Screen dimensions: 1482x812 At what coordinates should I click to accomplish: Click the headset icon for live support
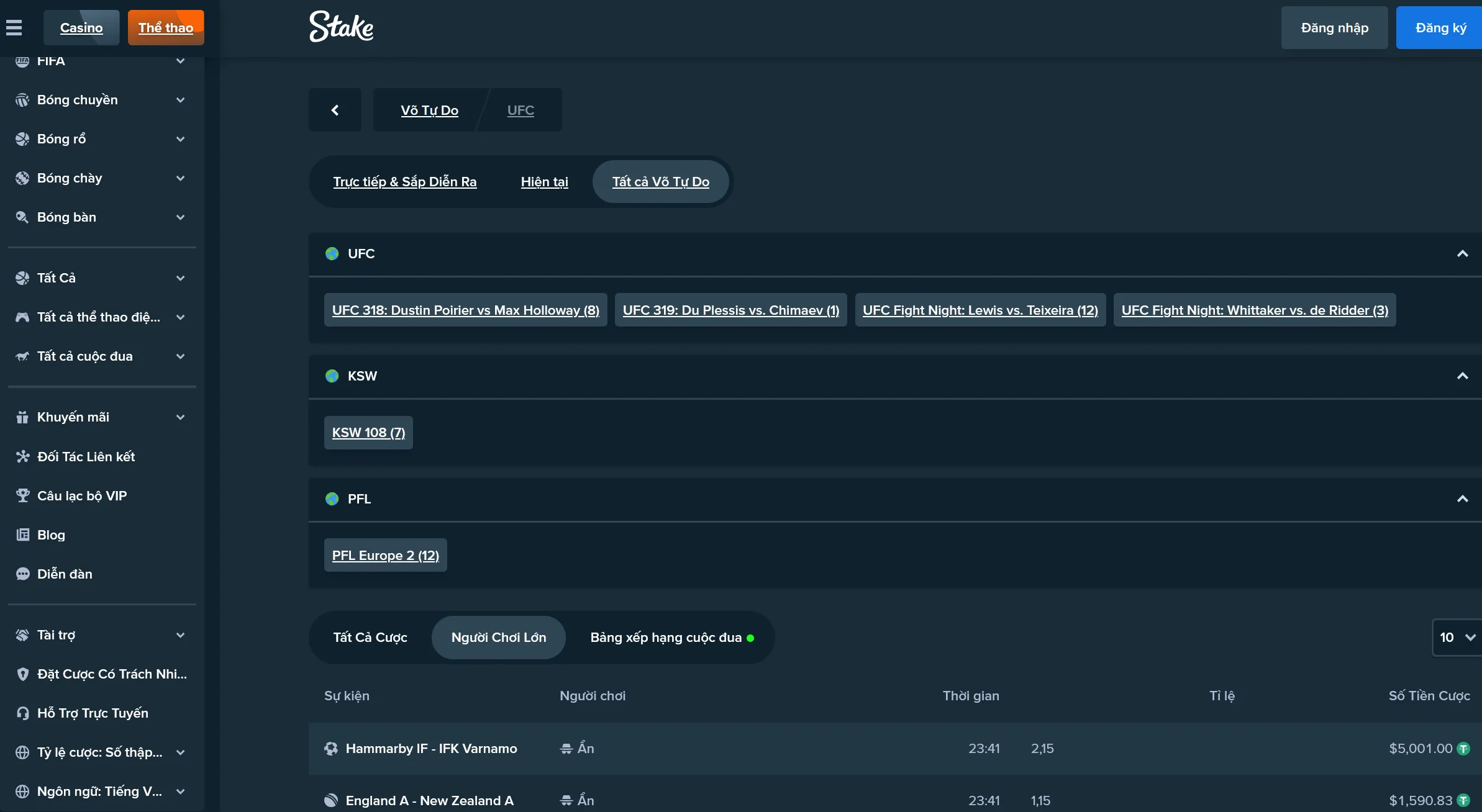22,713
